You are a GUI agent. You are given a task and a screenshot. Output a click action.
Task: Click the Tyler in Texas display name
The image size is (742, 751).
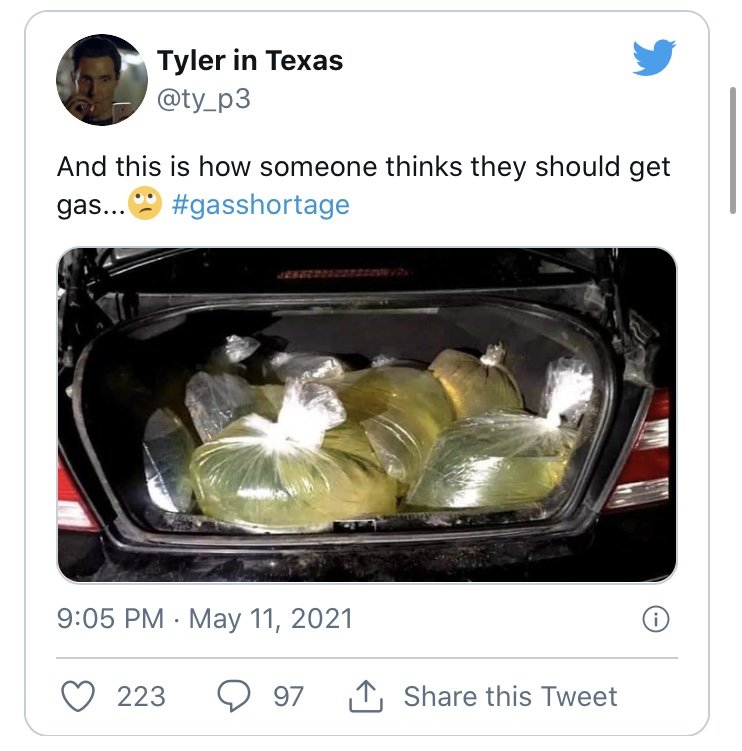[x=250, y=60]
